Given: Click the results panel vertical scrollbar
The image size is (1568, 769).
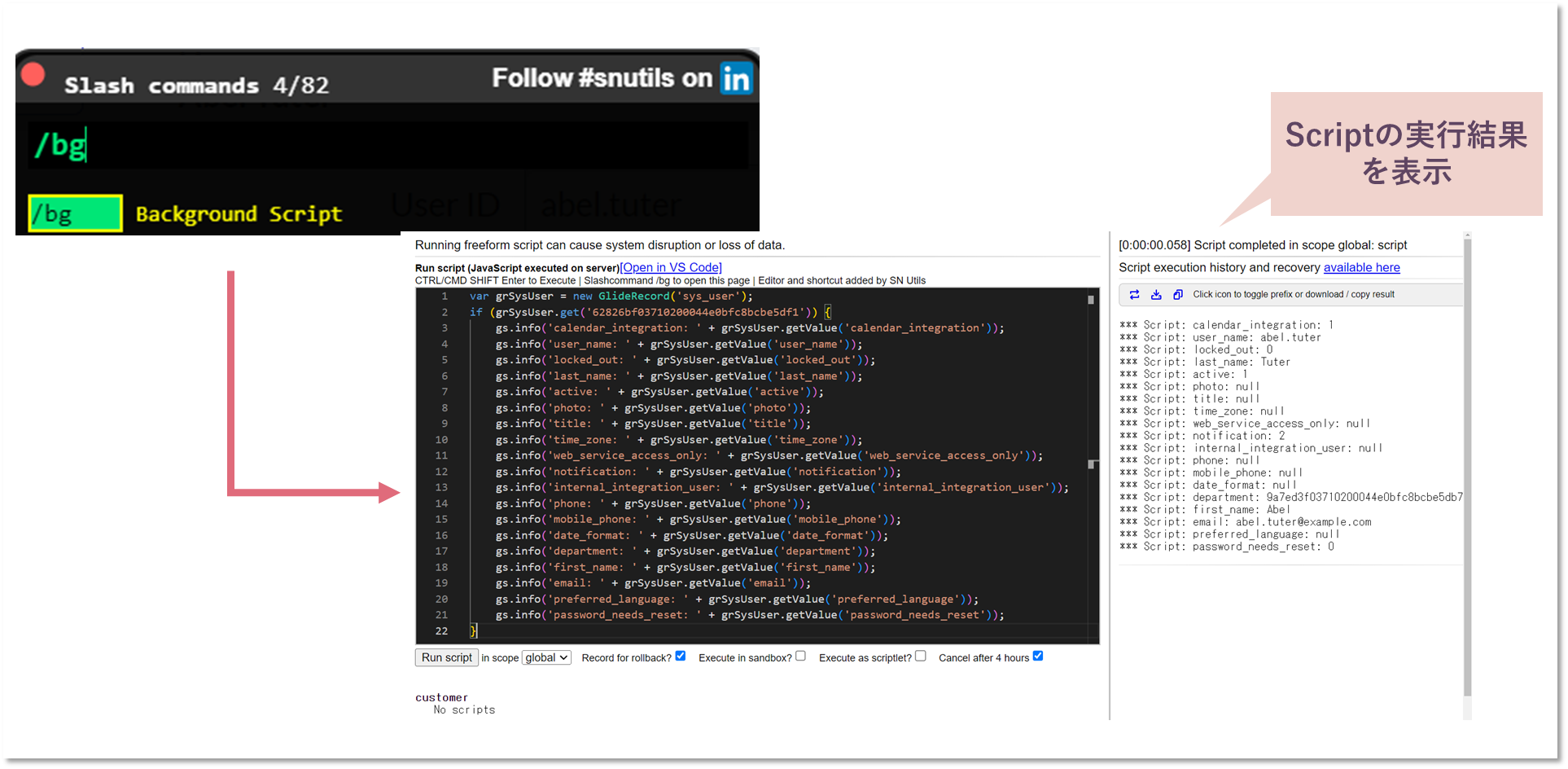Looking at the screenshot, I should click(1467, 464).
